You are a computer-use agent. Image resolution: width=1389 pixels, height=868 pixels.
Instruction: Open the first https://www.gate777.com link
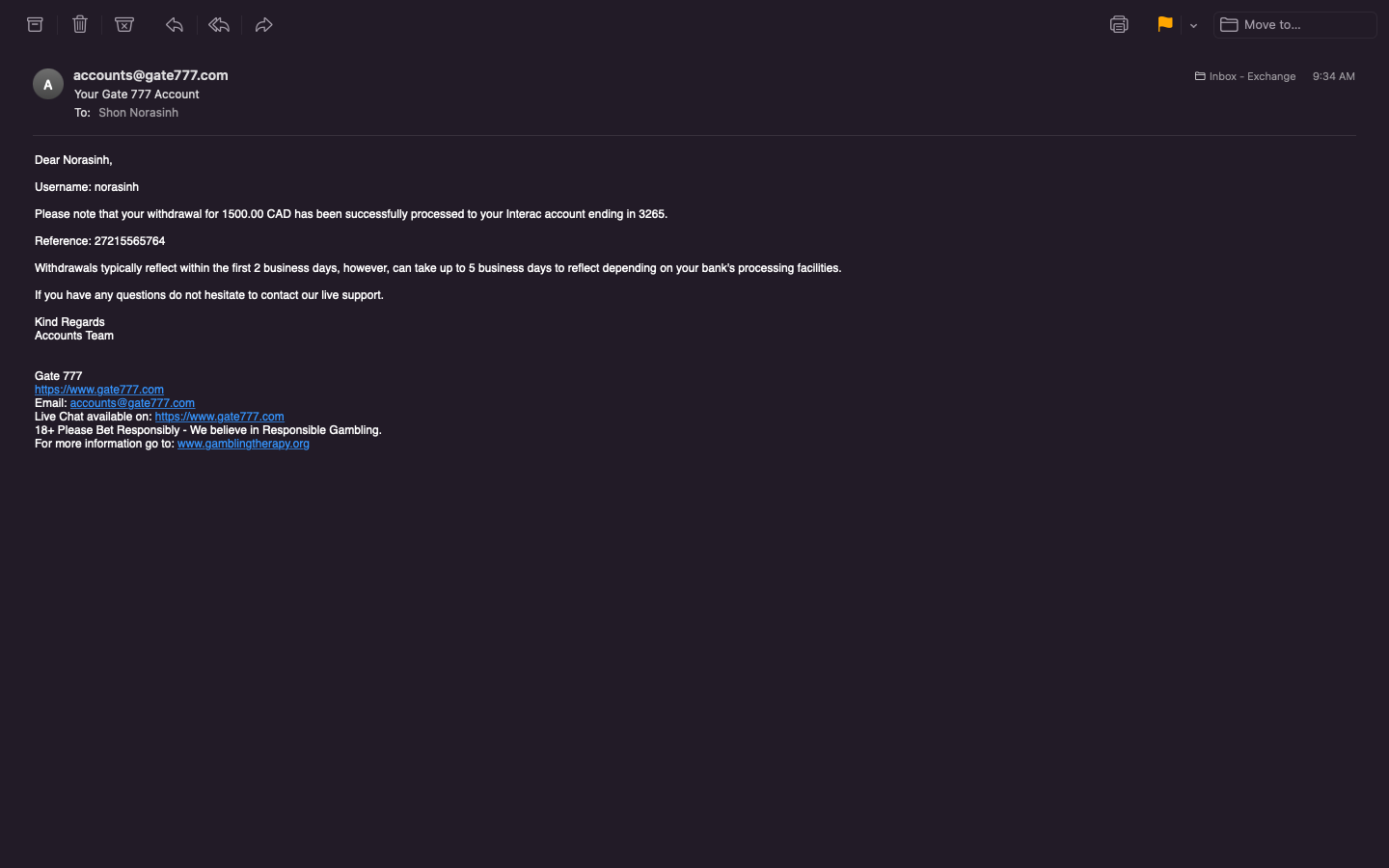(99, 390)
